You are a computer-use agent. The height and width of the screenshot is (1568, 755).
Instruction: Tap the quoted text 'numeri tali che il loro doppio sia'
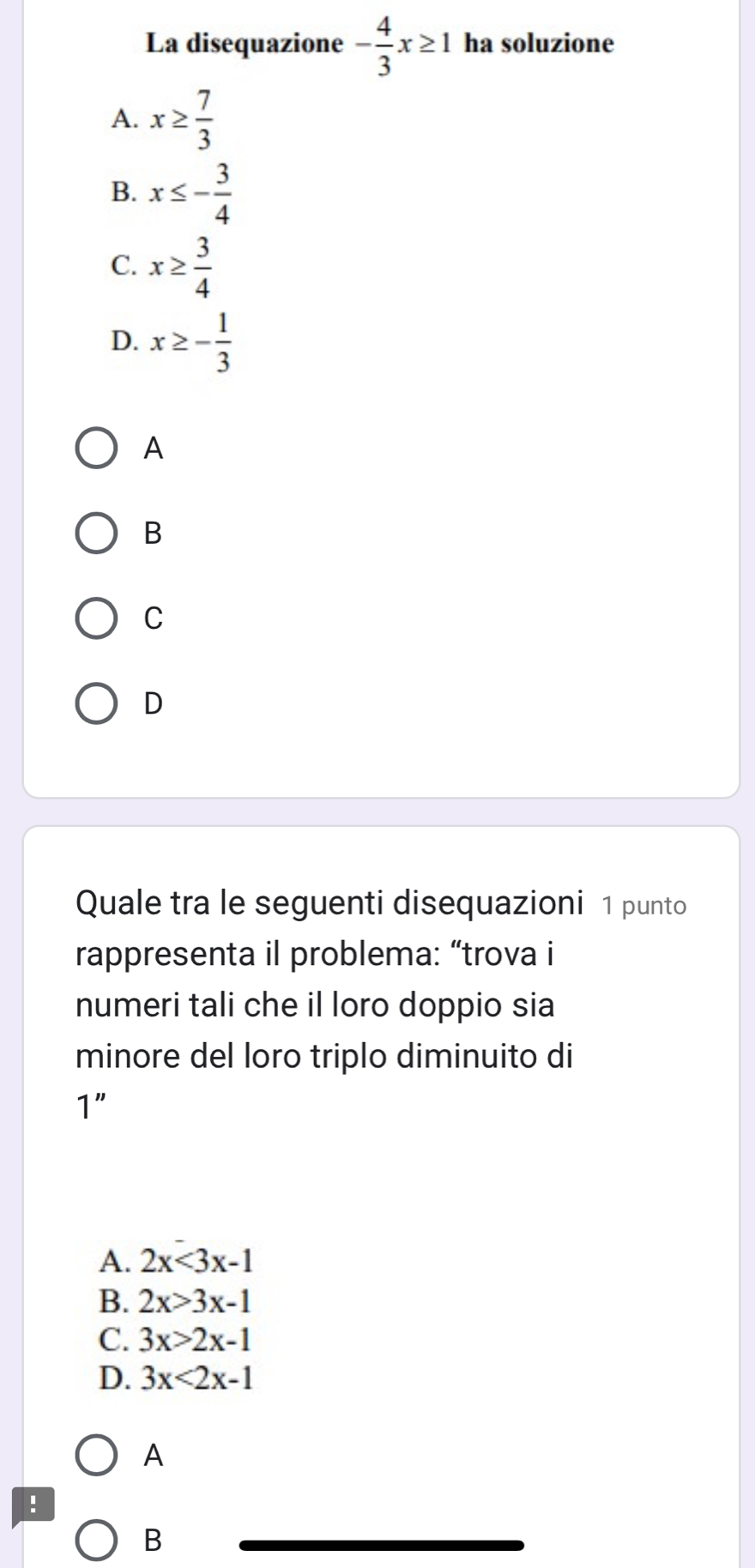tap(315, 1004)
